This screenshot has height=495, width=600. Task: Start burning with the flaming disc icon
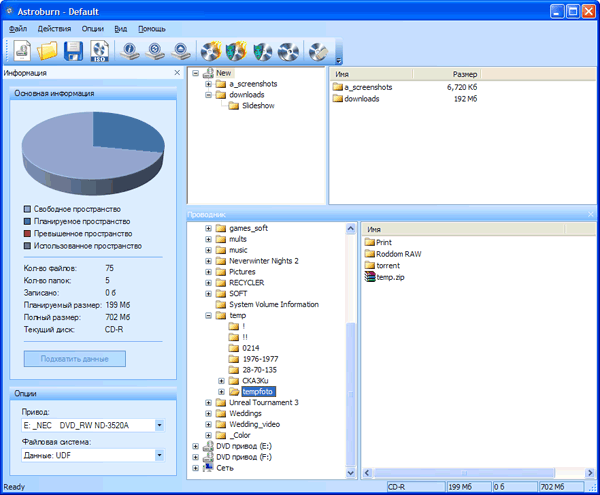[x=211, y=51]
